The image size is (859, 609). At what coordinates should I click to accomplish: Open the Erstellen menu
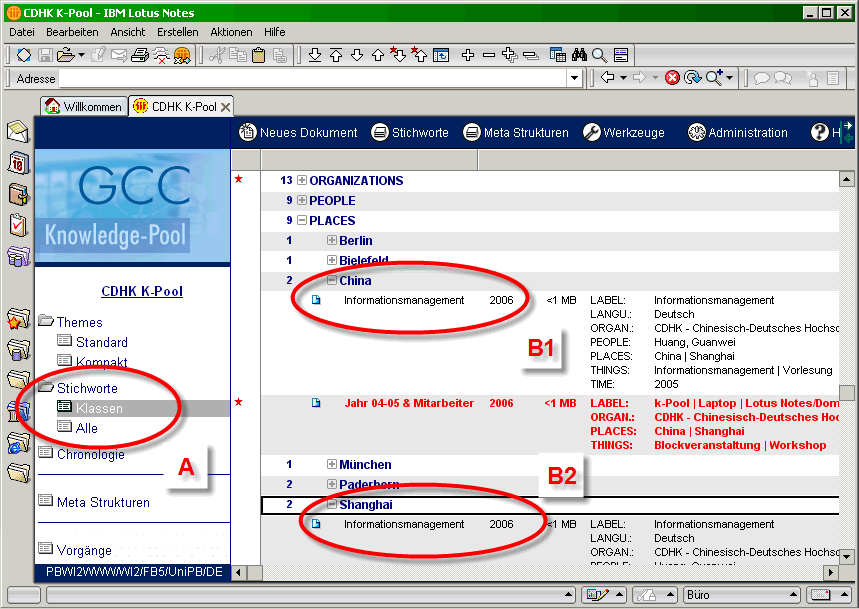tap(177, 32)
